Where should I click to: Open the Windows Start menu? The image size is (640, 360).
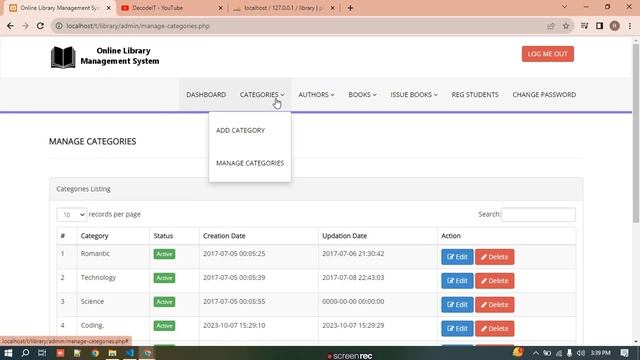click(8, 353)
